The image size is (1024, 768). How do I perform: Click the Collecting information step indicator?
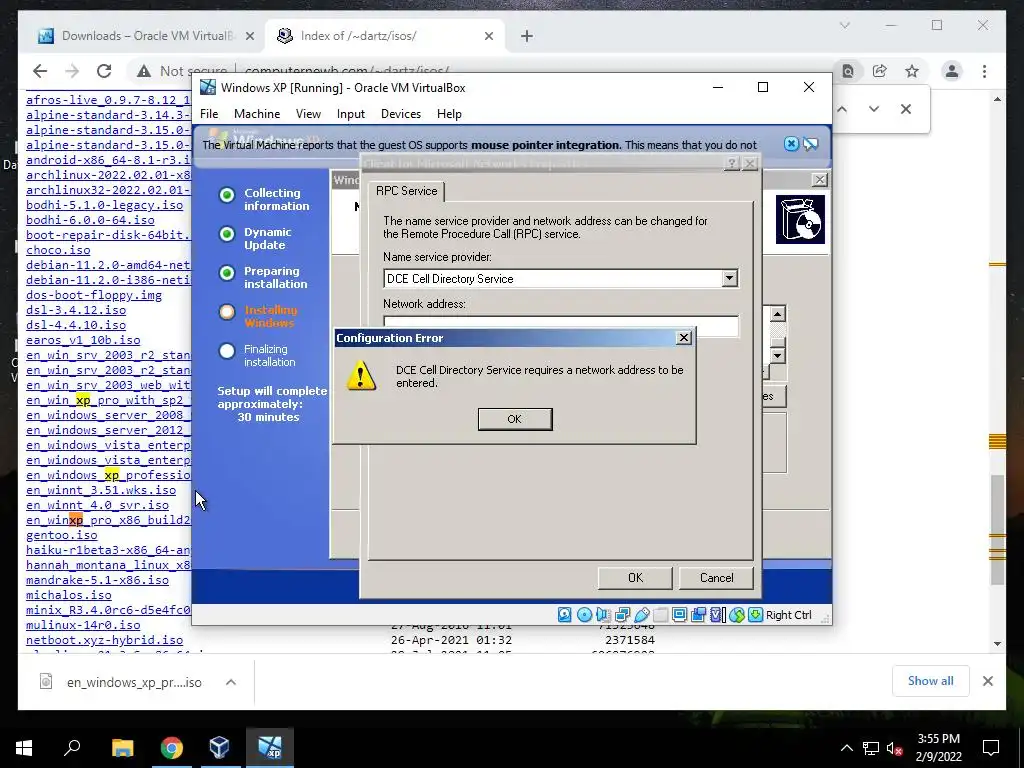tap(227, 195)
